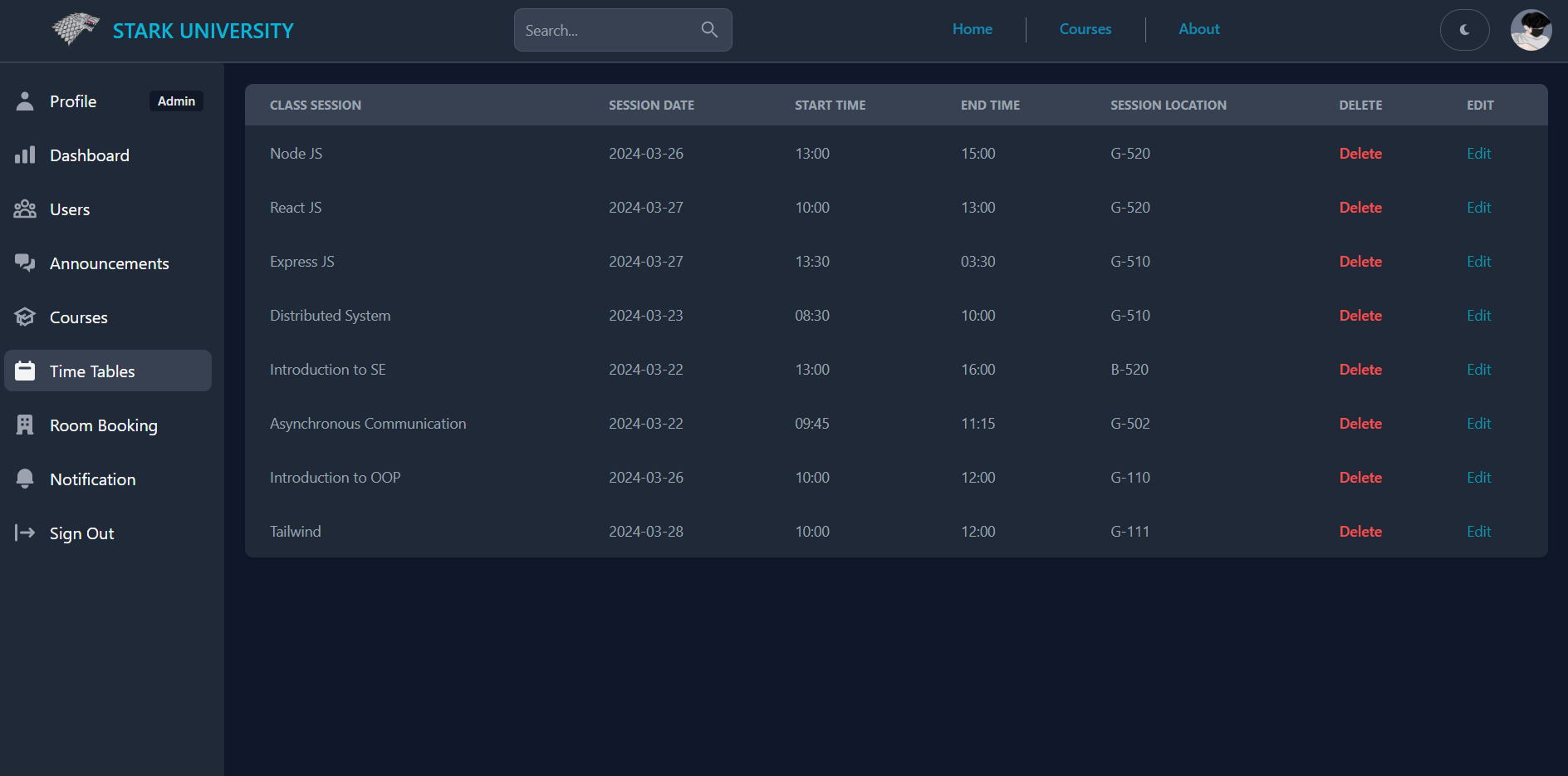Open the Home navigation item

[972, 29]
